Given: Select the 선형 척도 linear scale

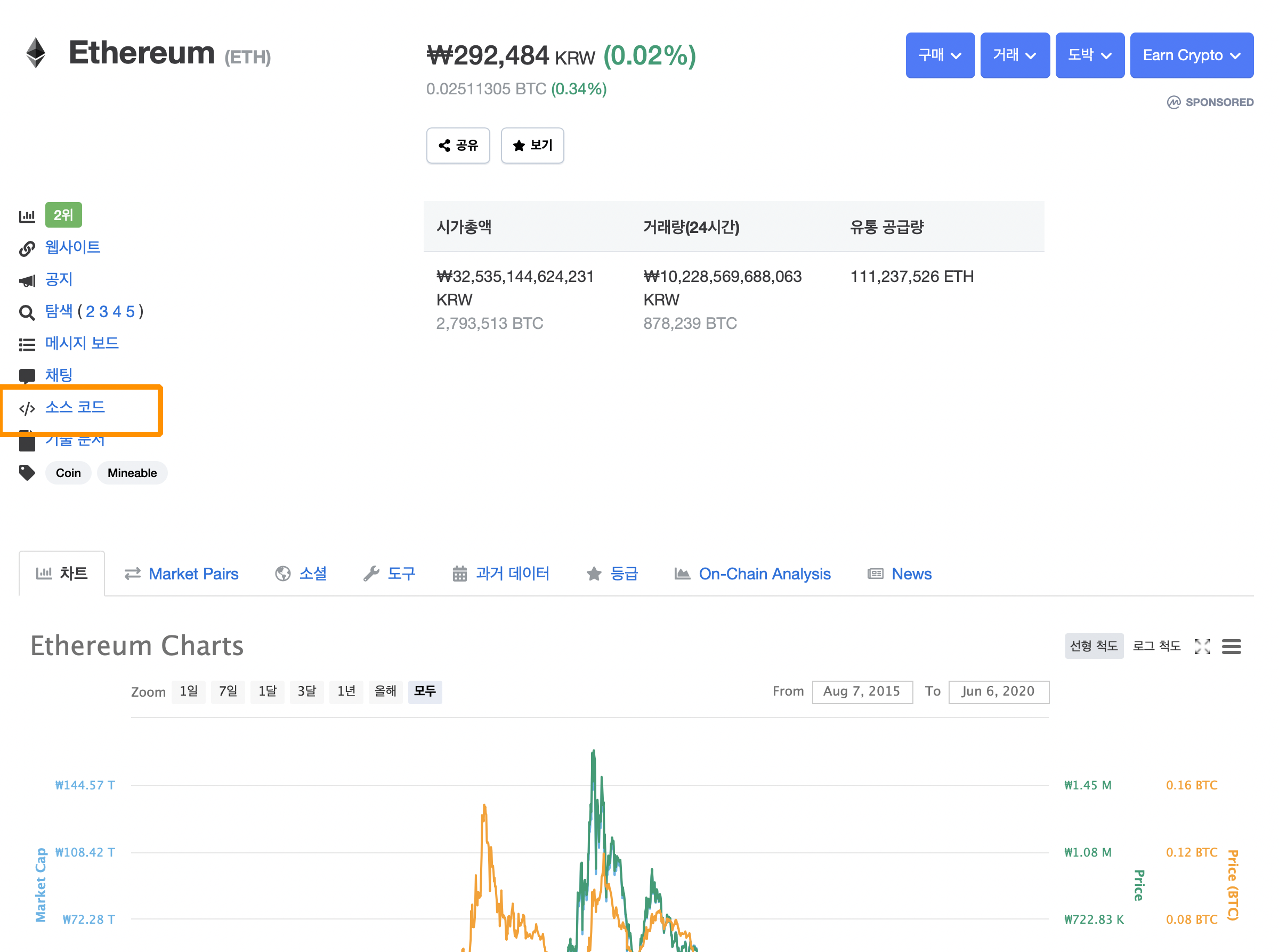Looking at the screenshot, I should click(1094, 646).
